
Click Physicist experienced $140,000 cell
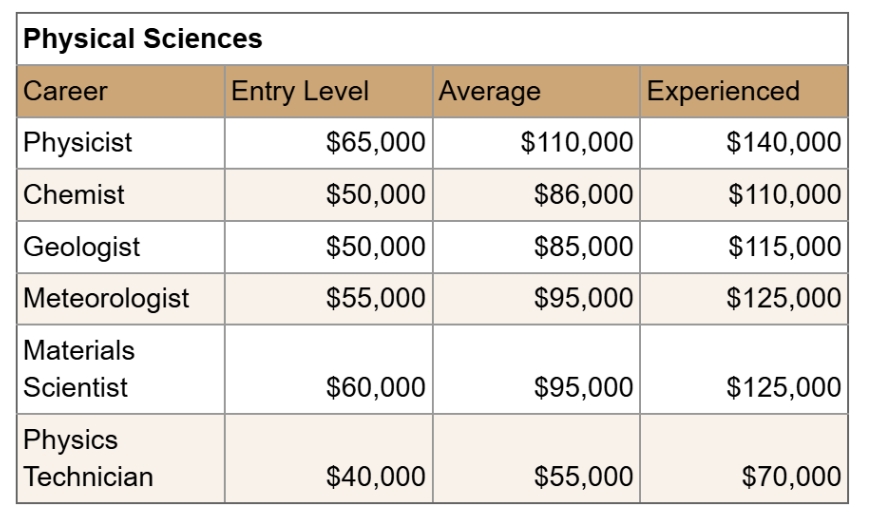(x=784, y=143)
